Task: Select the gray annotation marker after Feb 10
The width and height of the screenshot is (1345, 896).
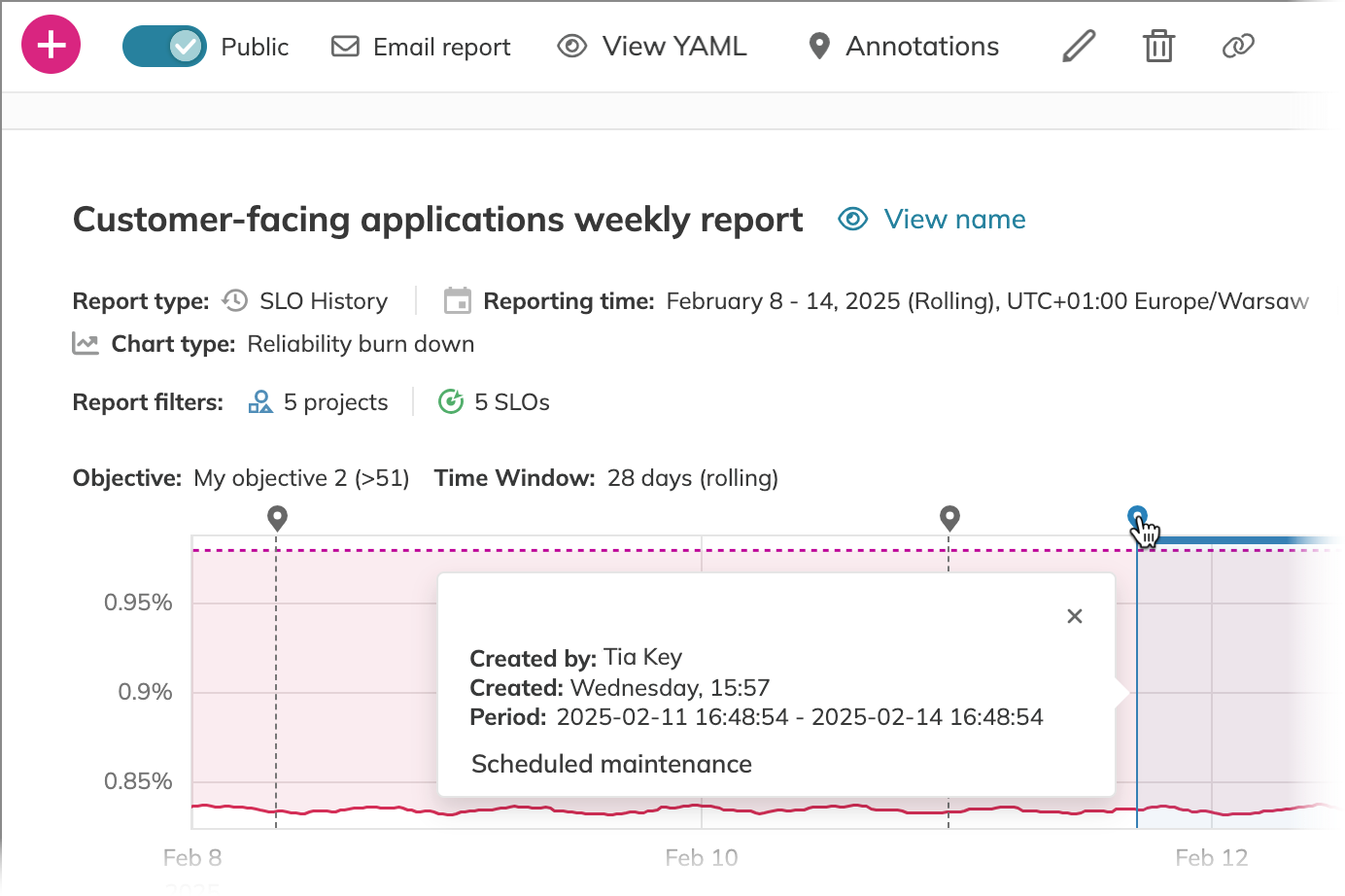Action: tap(949, 518)
